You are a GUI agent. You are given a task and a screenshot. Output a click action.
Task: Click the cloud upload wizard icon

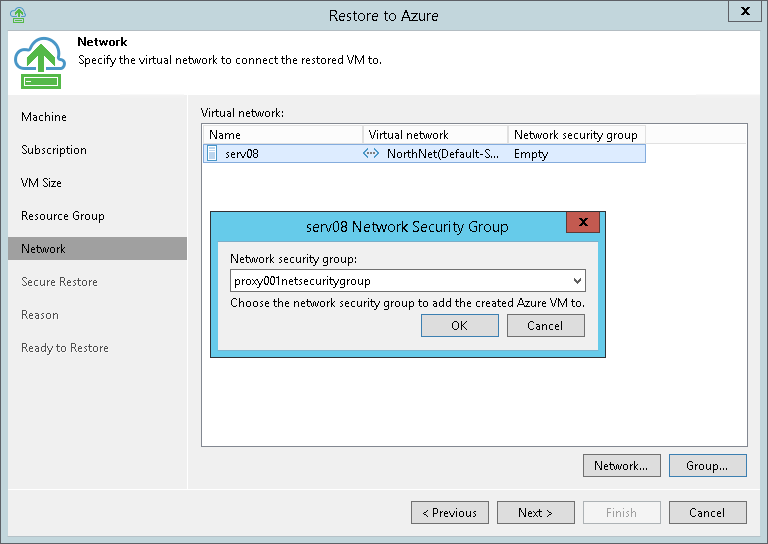[x=40, y=63]
